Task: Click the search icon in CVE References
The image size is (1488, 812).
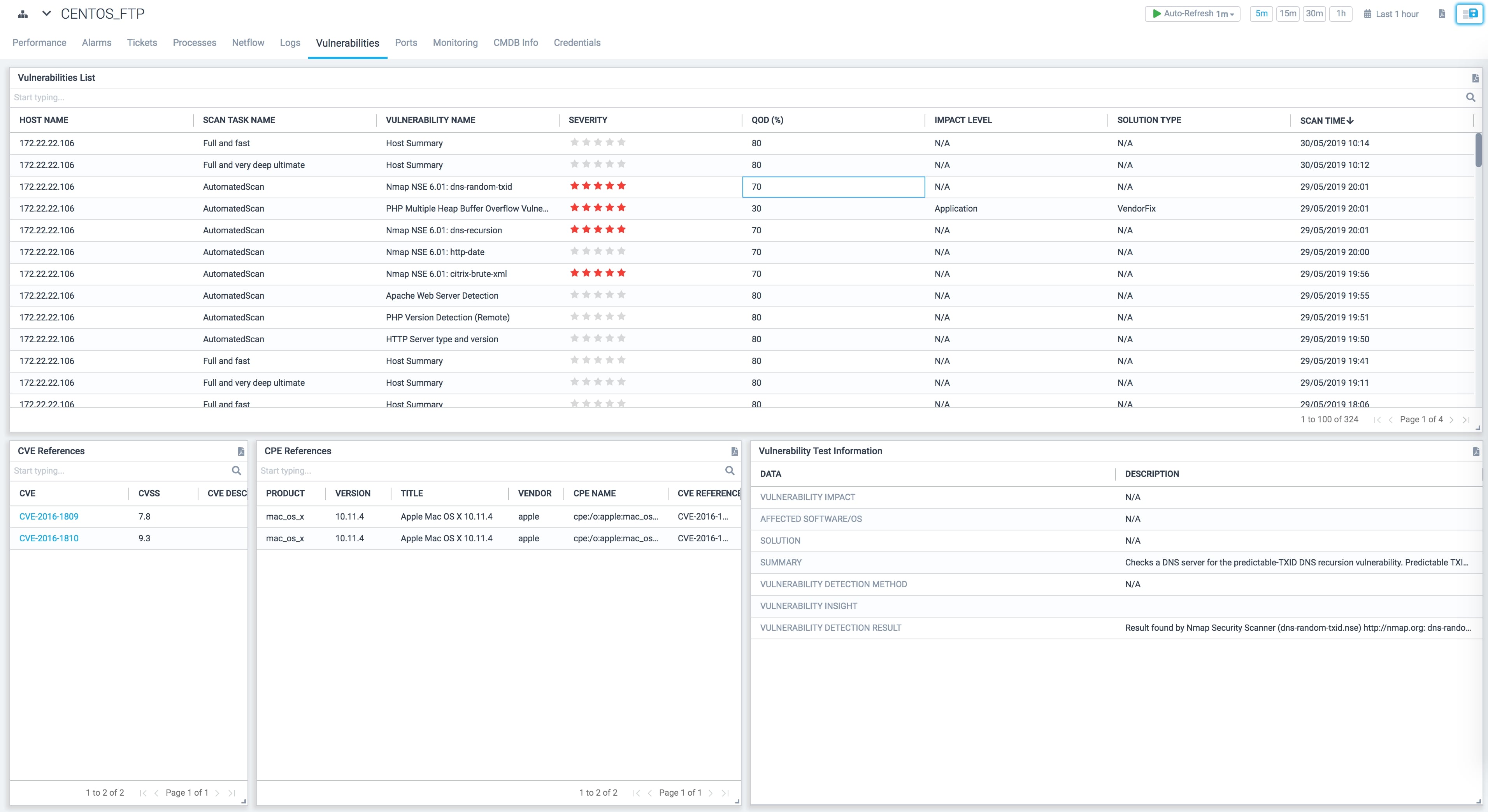Action: tap(236, 471)
